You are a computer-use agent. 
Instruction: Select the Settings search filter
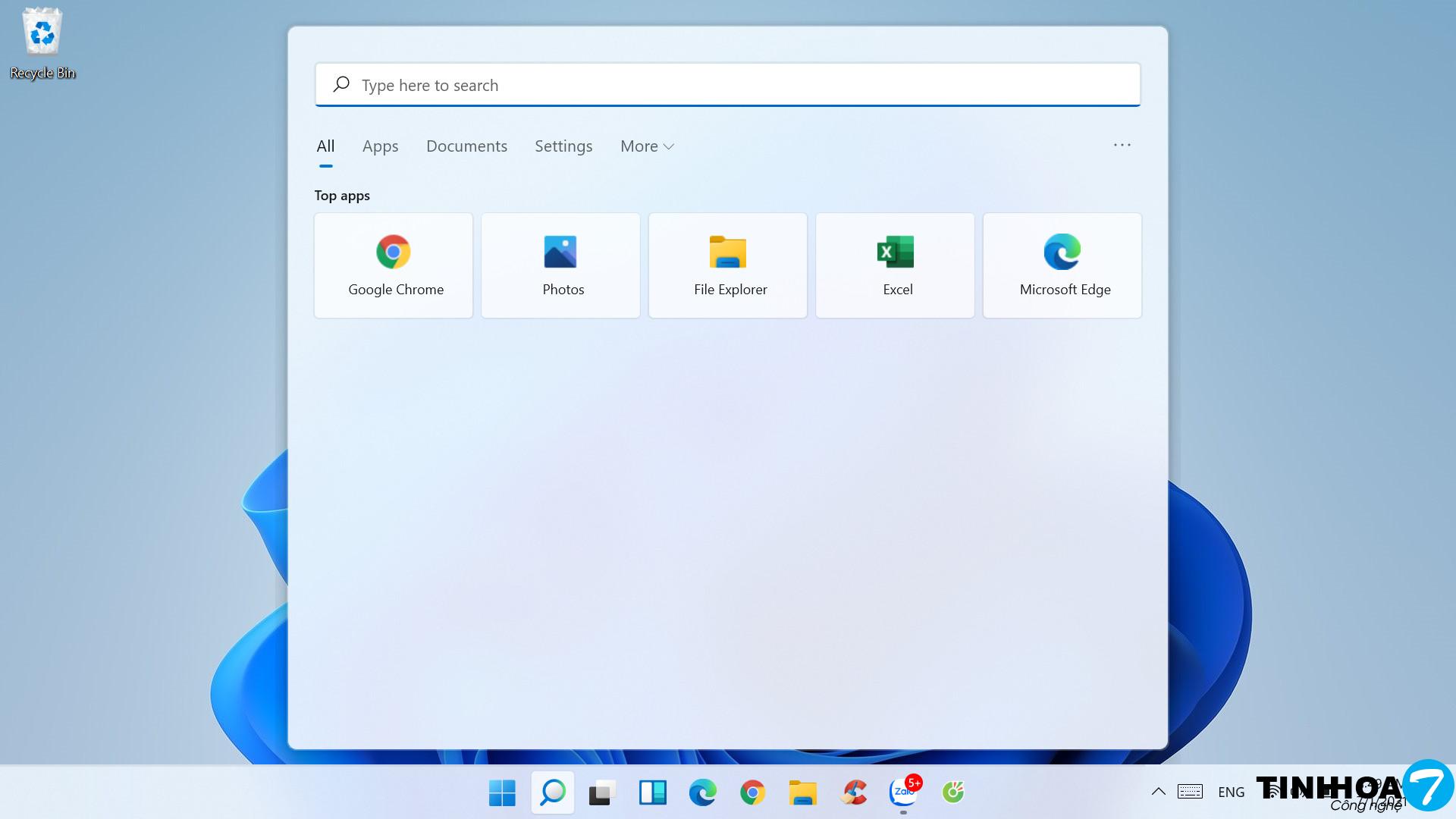point(563,146)
